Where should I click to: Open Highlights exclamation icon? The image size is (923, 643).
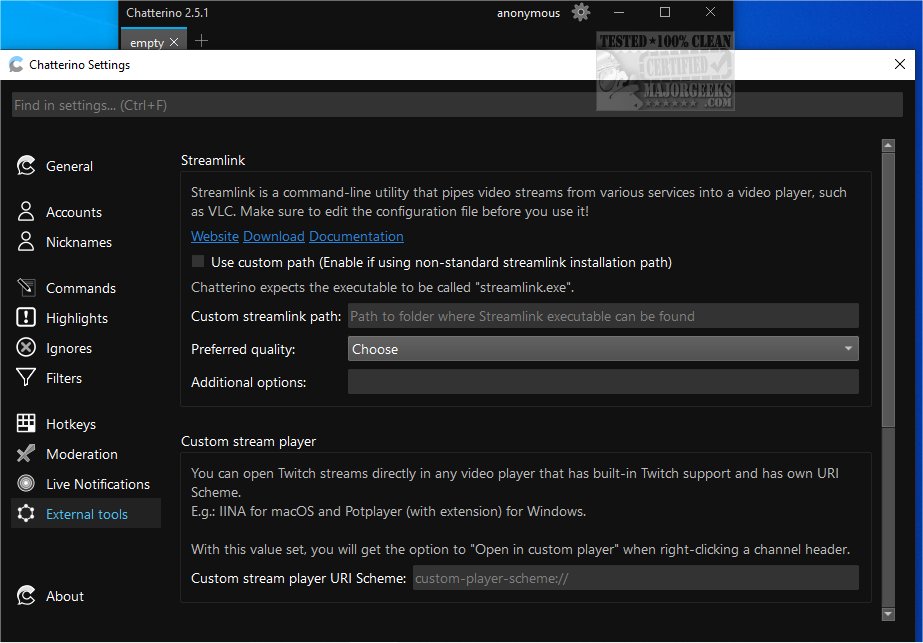(x=26, y=318)
